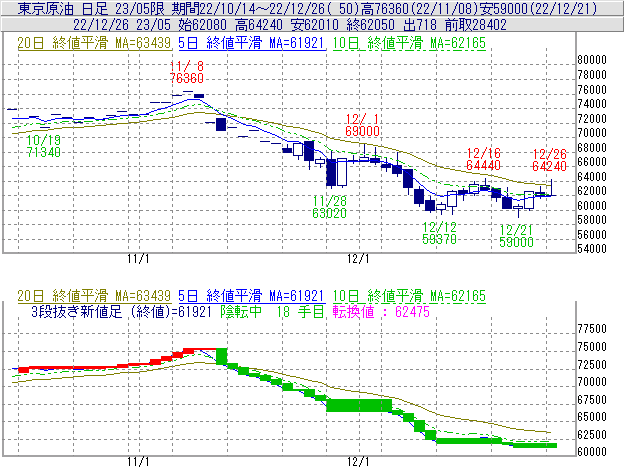Click the 12/12 59370 low label

pyautogui.click(x=439, y=233)
